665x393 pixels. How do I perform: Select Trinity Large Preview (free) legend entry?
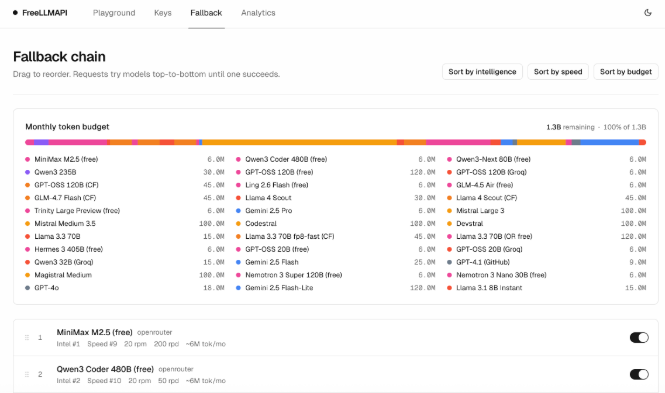point(125,211)
